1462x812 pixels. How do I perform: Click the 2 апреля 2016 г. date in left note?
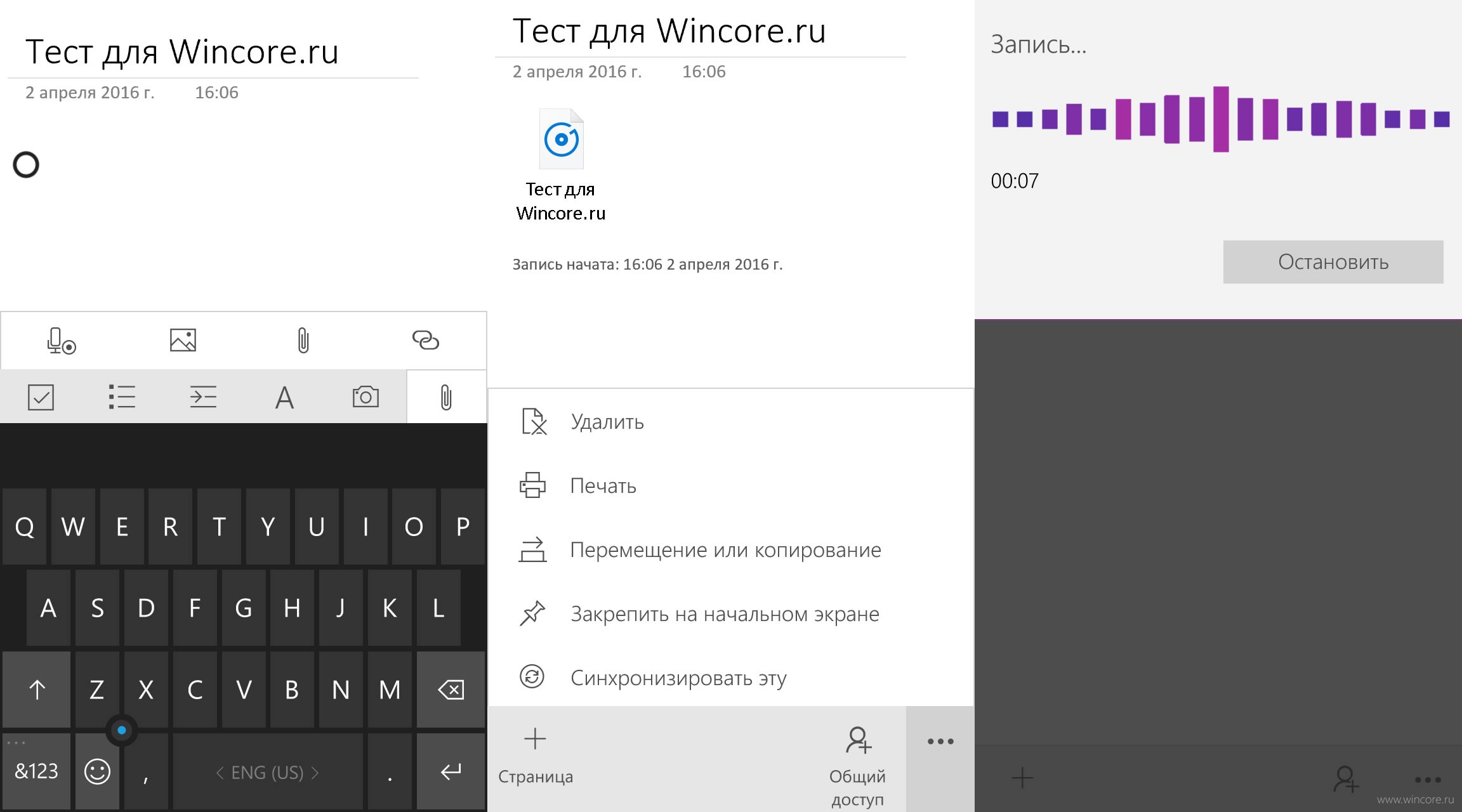pos(90,93)
